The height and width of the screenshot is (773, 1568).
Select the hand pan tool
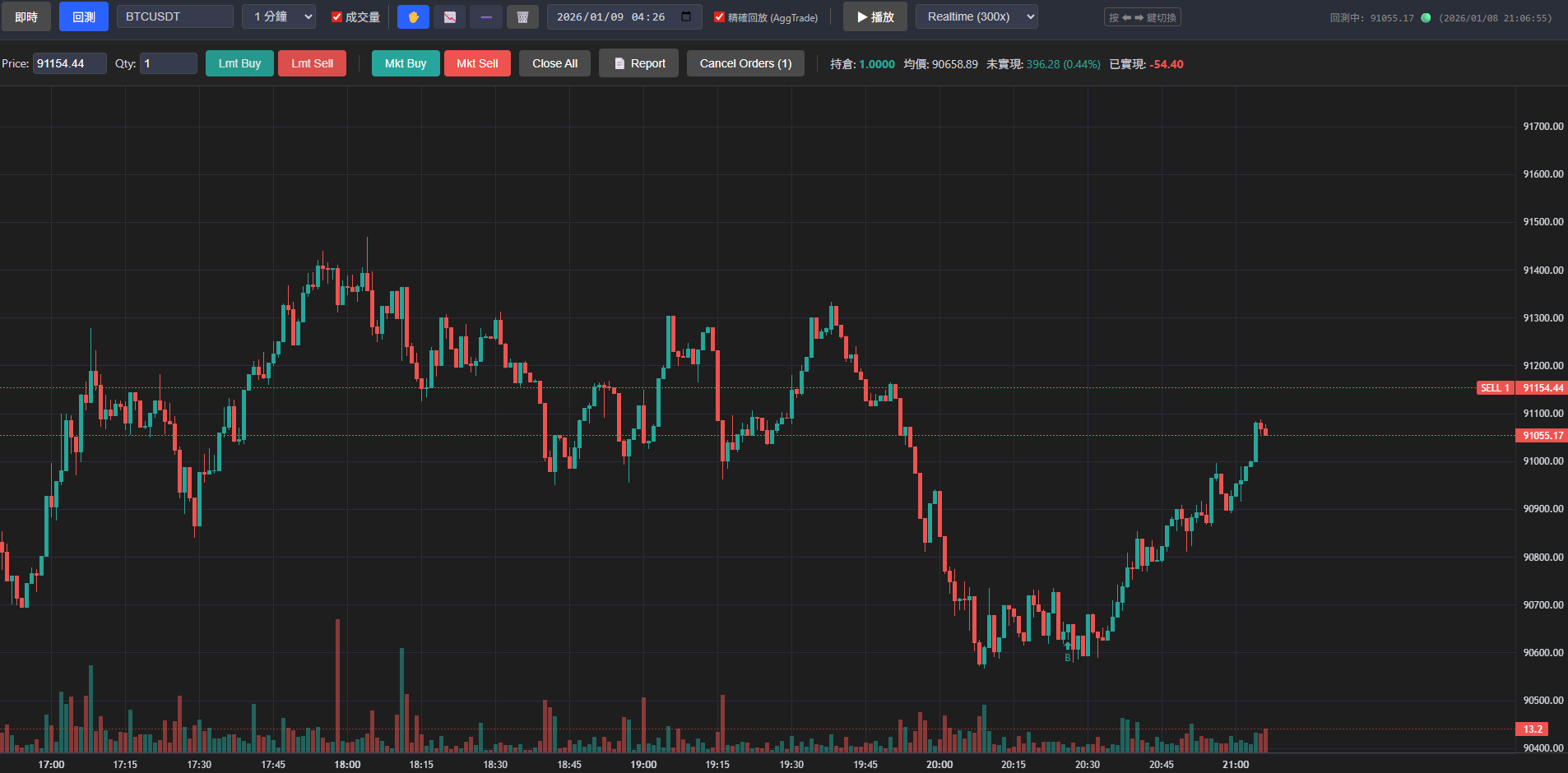coord(413,17)
